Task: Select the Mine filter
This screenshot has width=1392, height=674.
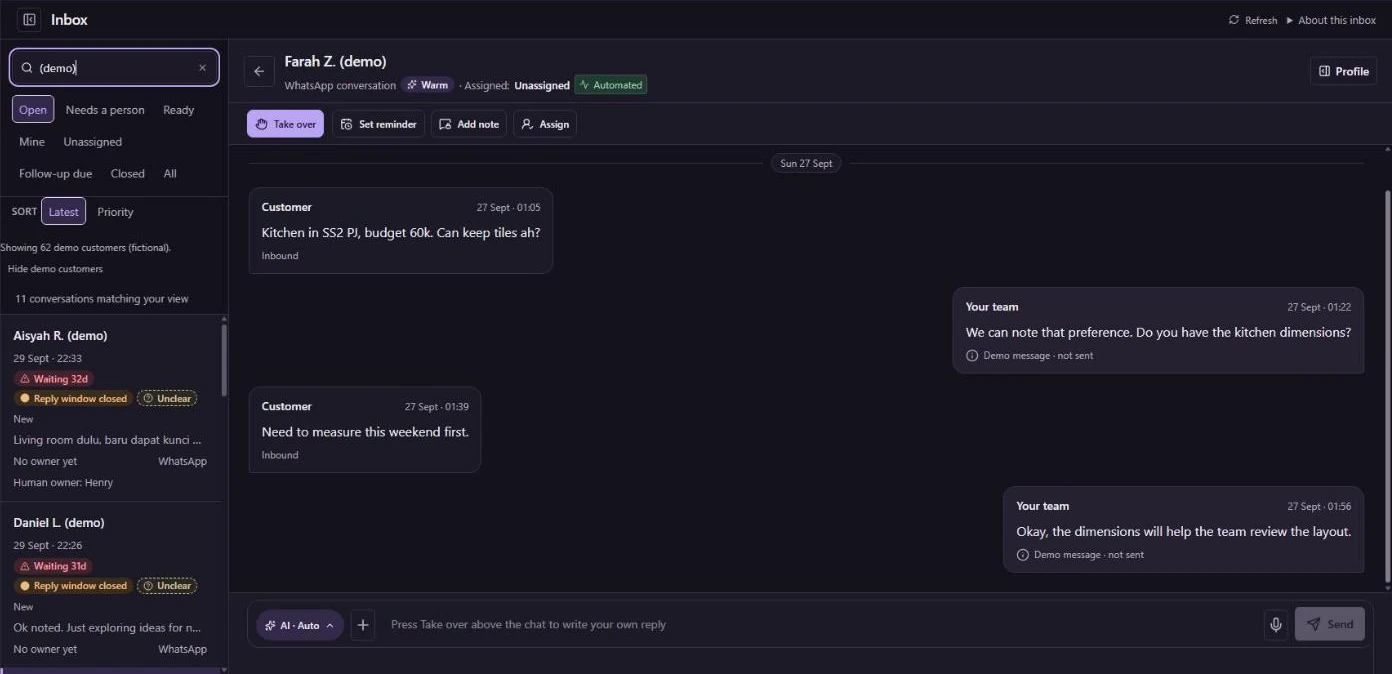Action: click(x=32, y=142)
